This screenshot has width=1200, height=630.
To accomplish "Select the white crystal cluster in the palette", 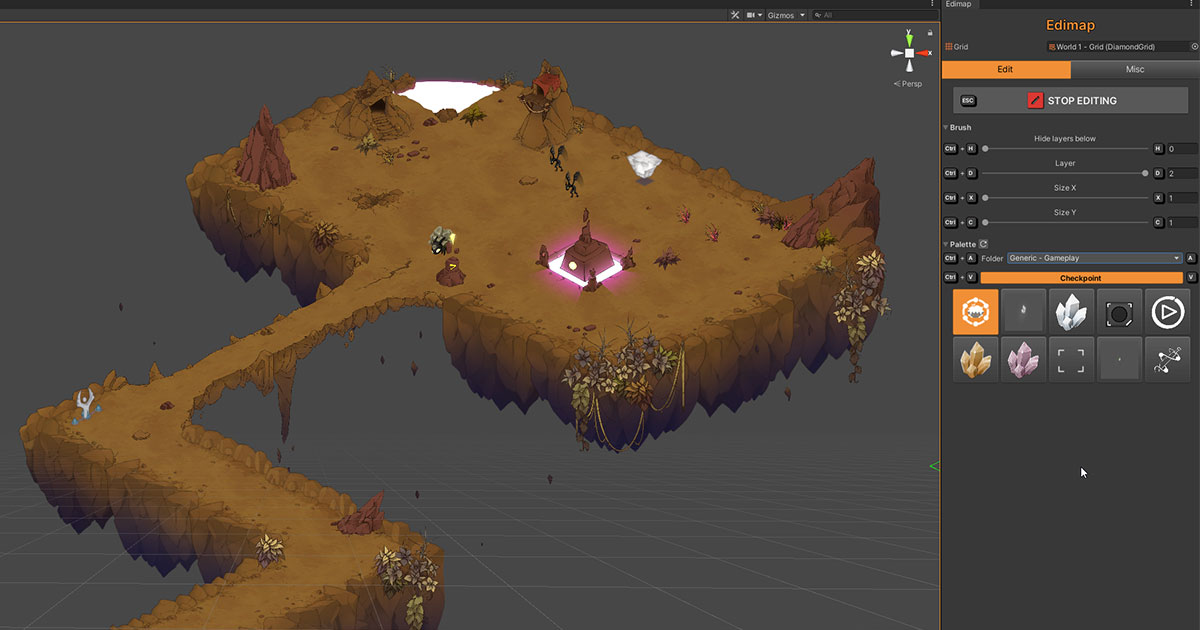I will pos(1071,311).
